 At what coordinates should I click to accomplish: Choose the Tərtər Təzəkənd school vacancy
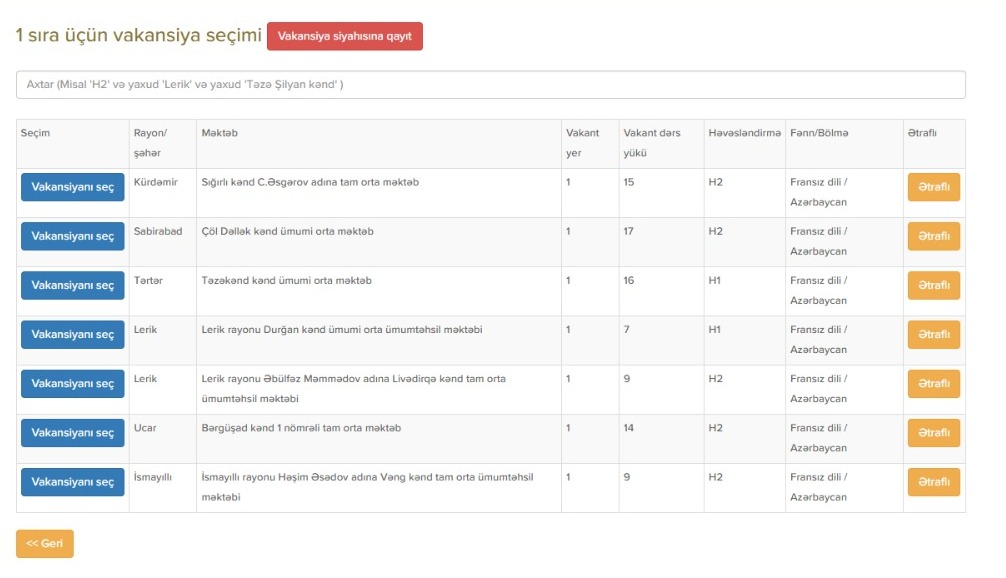(72, 285)
